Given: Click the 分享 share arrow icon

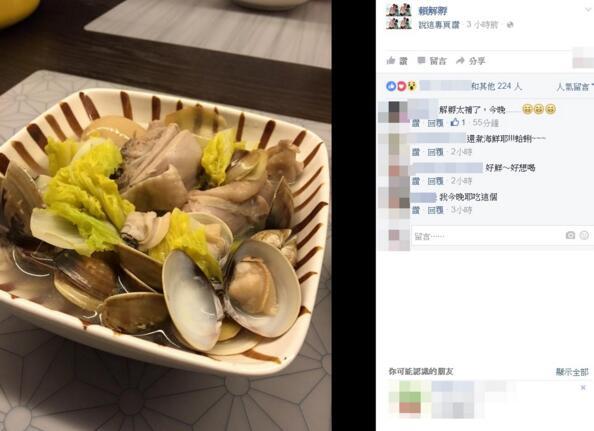Looking at the screenshot, I should (x=460, y=61).
